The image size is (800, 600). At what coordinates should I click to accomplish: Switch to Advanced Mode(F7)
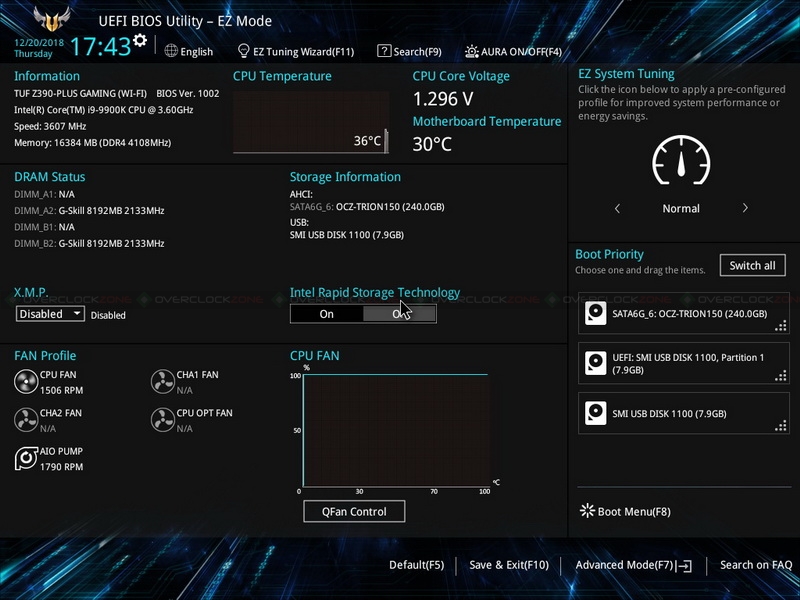pyautogui.click(x=634, y=565)
